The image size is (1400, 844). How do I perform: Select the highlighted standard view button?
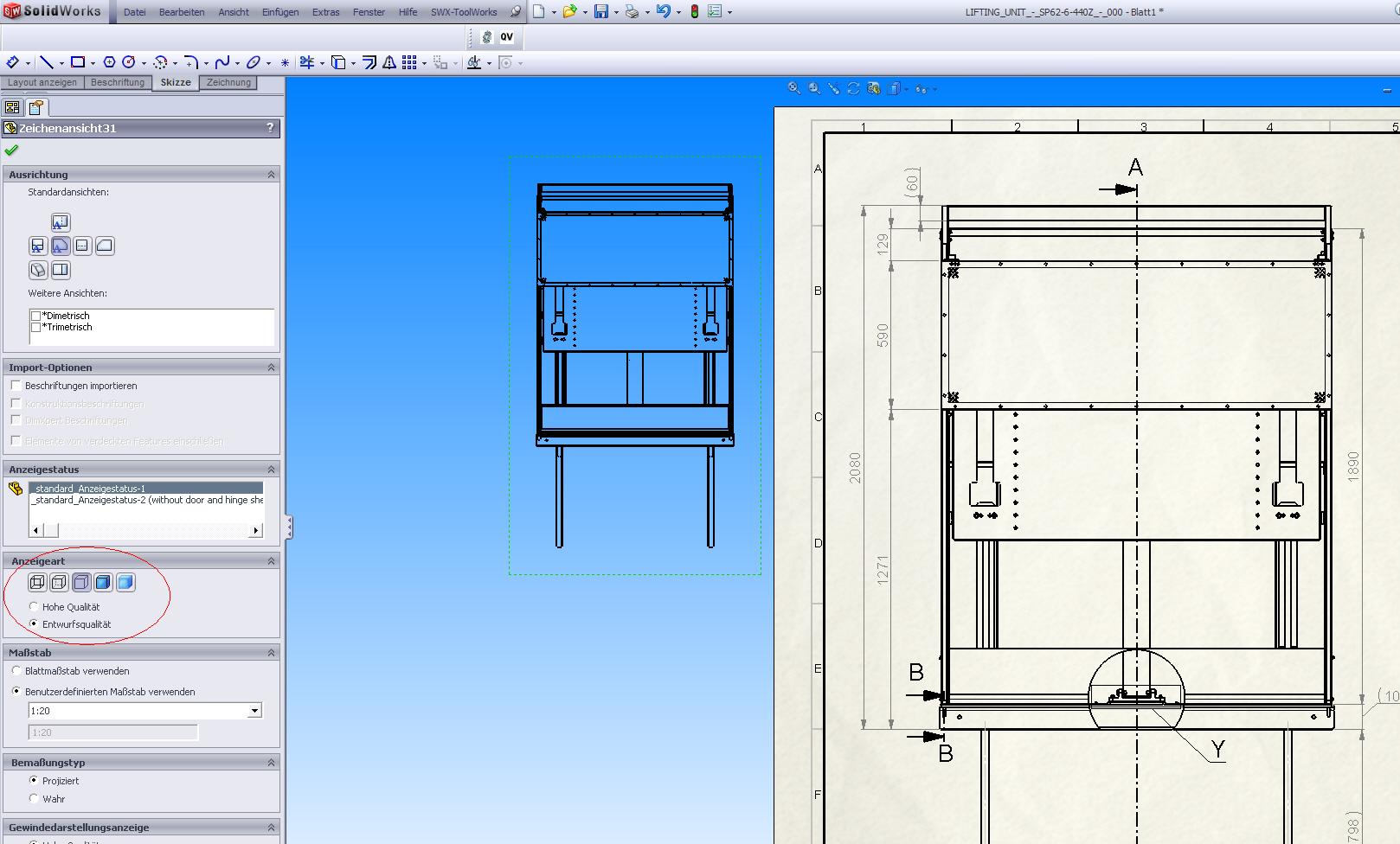[x=60, y=246]
